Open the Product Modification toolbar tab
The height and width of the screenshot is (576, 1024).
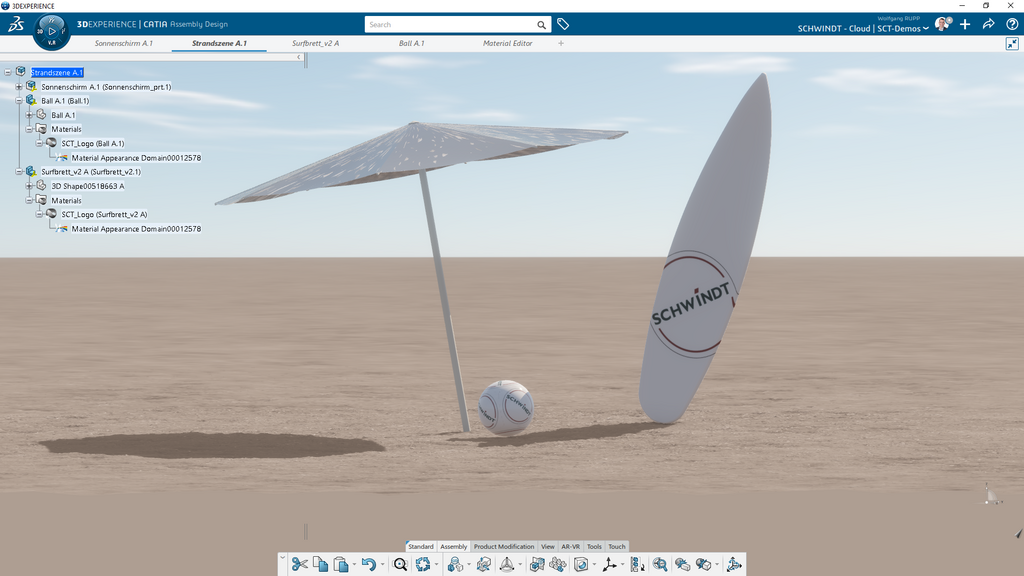pyautogui.click(x=504, y=546)
